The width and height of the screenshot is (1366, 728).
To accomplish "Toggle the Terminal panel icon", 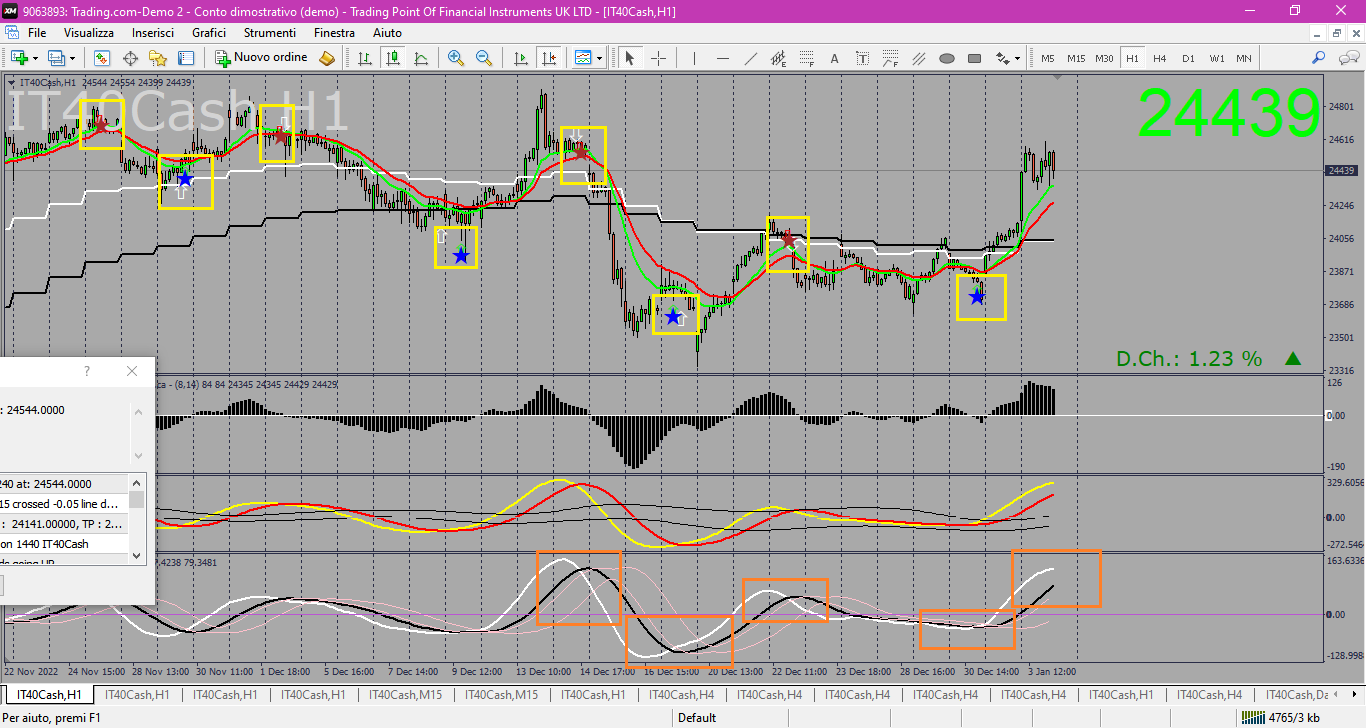I will click(186, 58).
